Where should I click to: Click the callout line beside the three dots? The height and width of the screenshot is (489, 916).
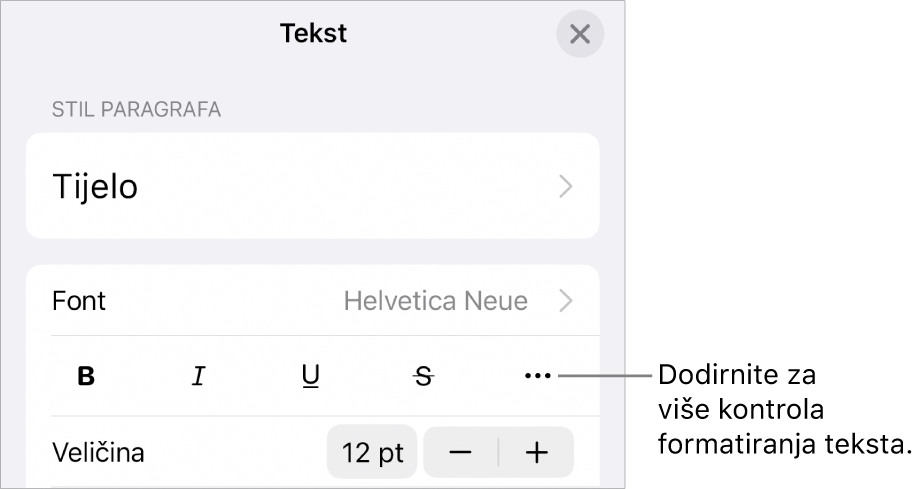(605, 376)
